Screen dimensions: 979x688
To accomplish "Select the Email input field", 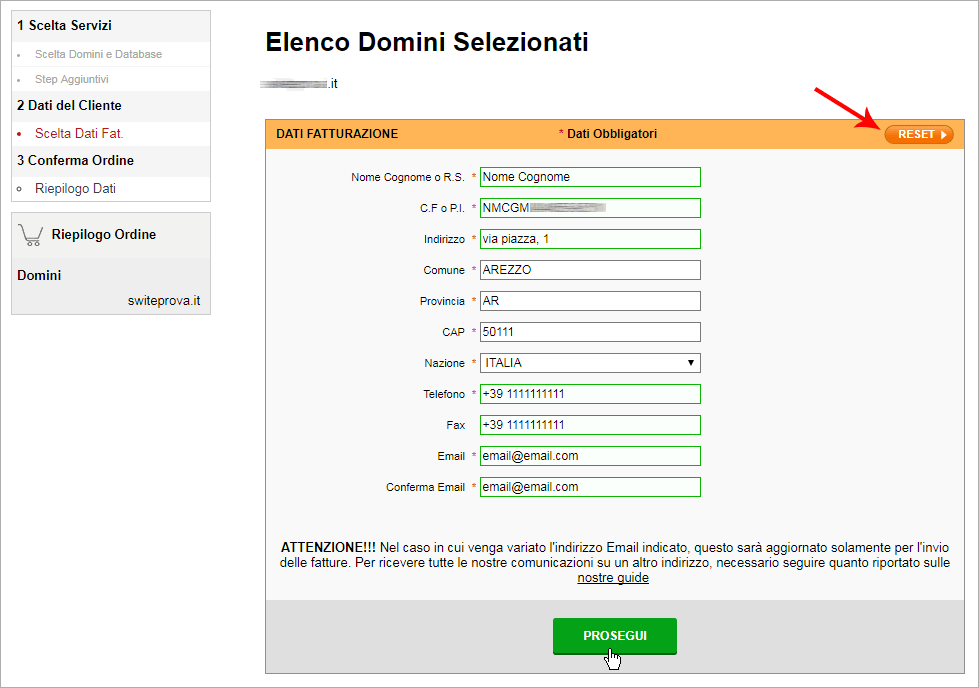I will [x=590, y=455].
